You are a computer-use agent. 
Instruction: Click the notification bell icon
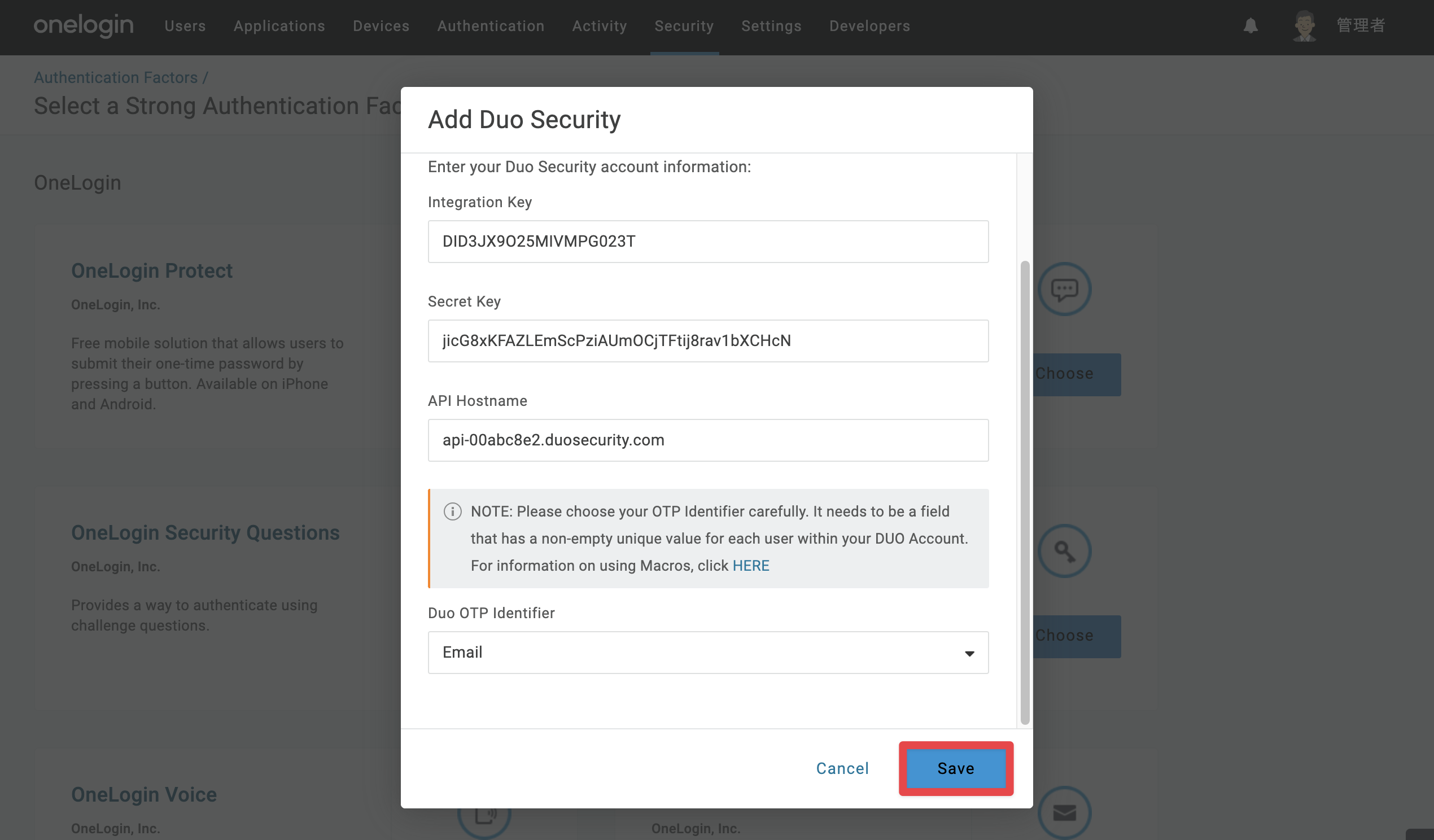tap(1250, 25)
